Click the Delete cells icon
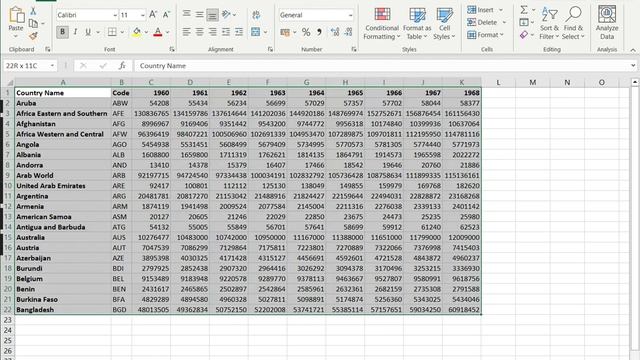This screenshot has height=360, width=640. (471, 22)
